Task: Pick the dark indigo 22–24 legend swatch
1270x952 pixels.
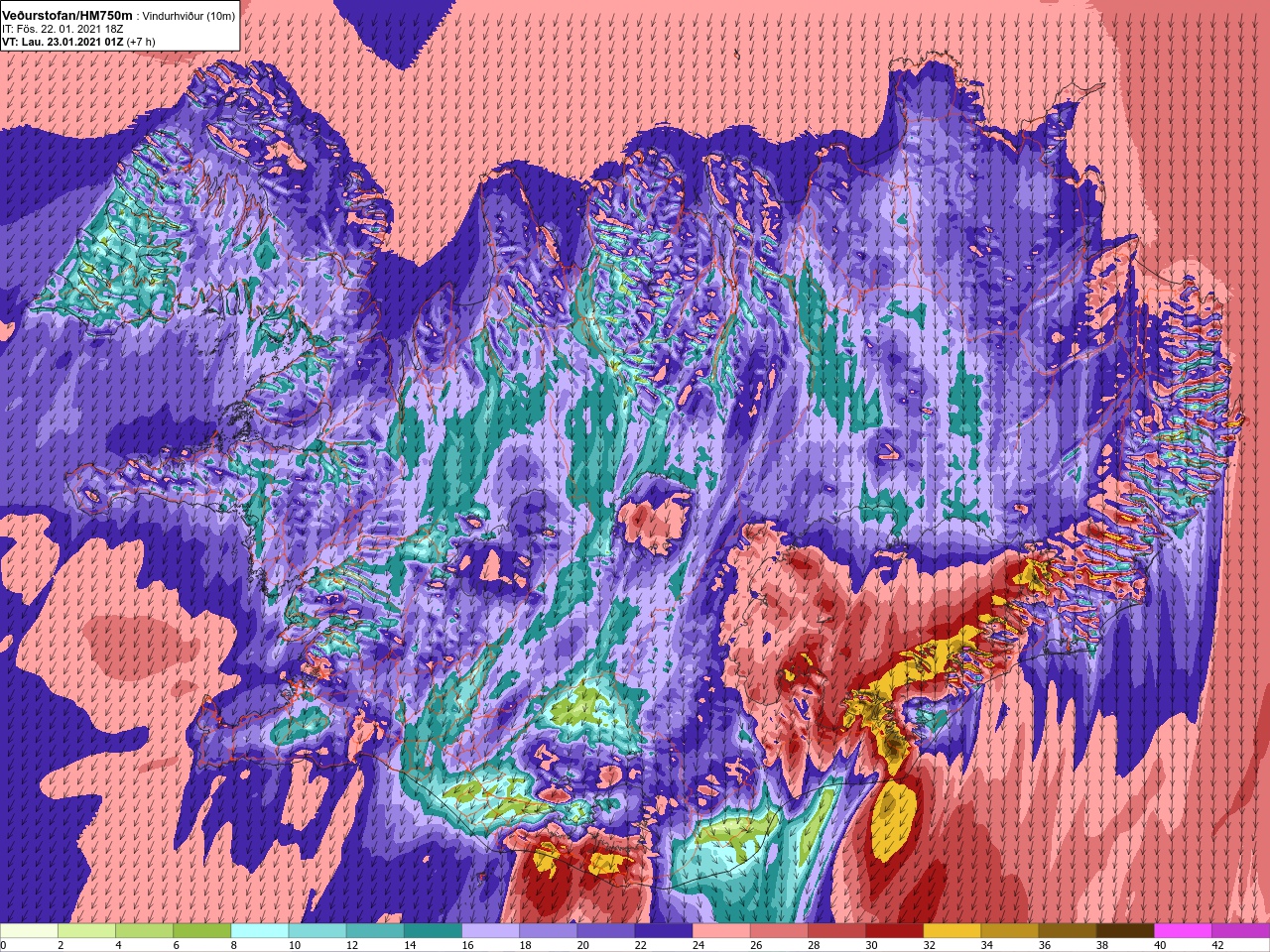Action: (x=664, y=931)
